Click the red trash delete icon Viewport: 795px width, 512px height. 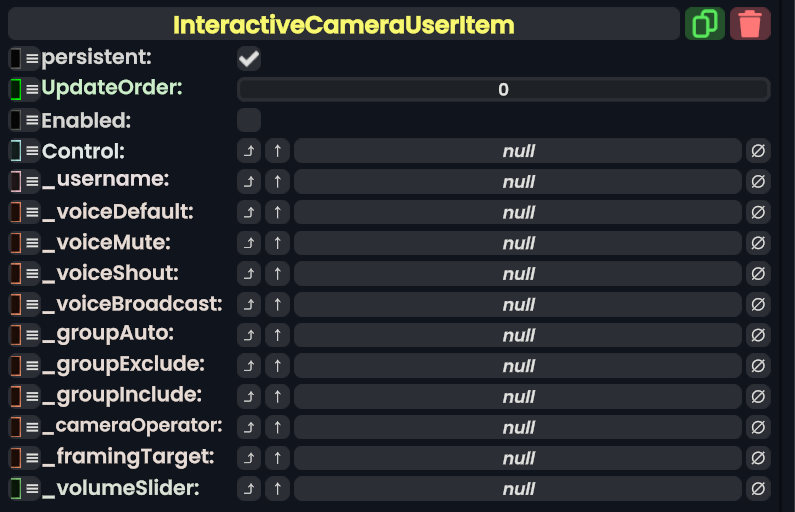coord(750,24)
